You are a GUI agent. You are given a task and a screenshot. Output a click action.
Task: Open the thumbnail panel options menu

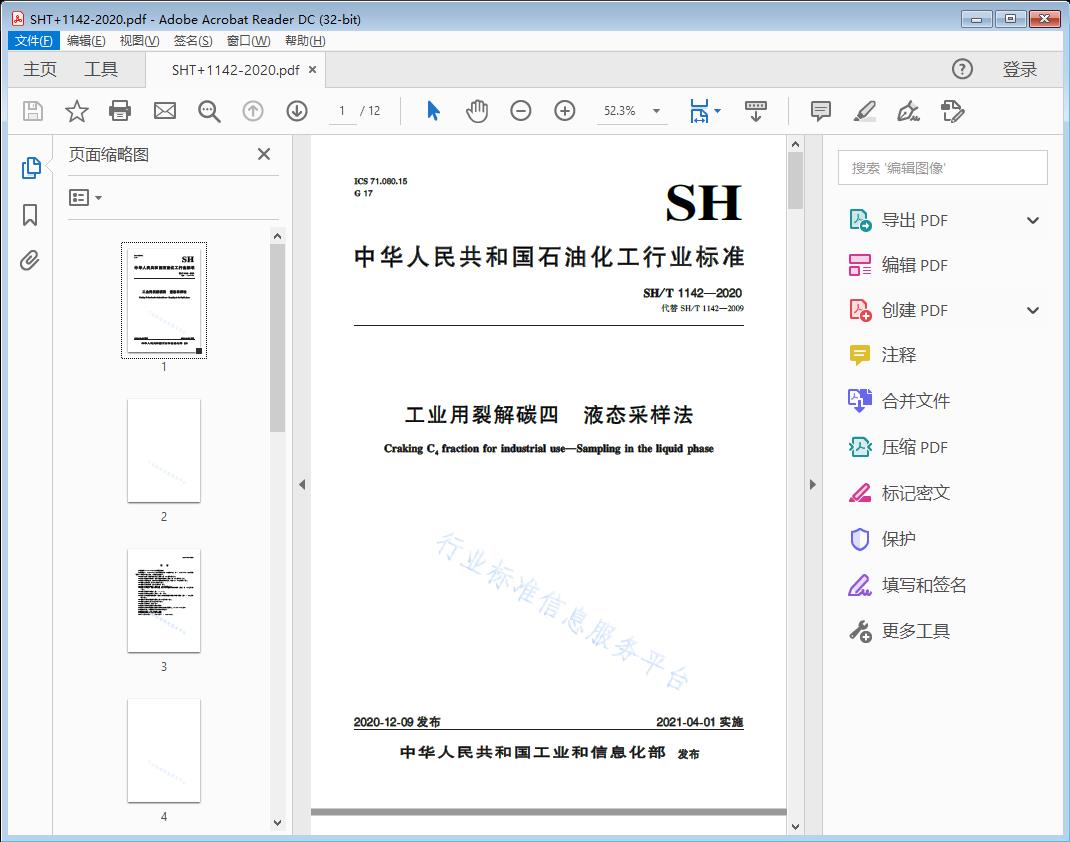[x=84, y=197]
